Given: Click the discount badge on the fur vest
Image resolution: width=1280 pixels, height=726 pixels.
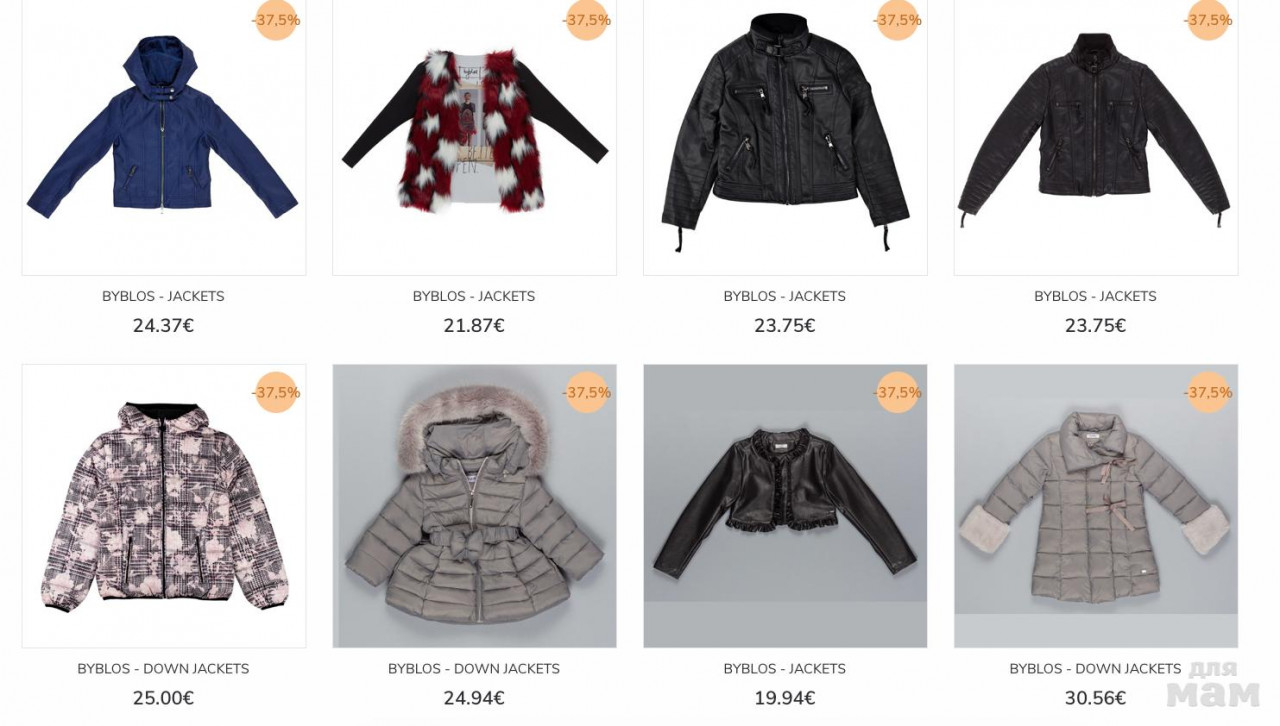Looking at the screenshot, I should [x=587, y=20].
